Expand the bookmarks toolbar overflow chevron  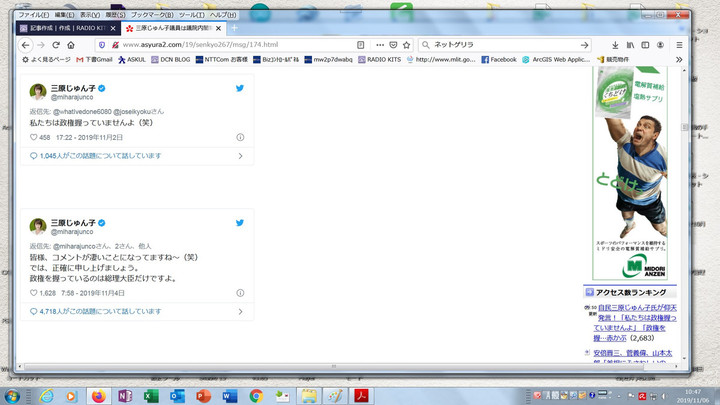[x=679, y=60]
